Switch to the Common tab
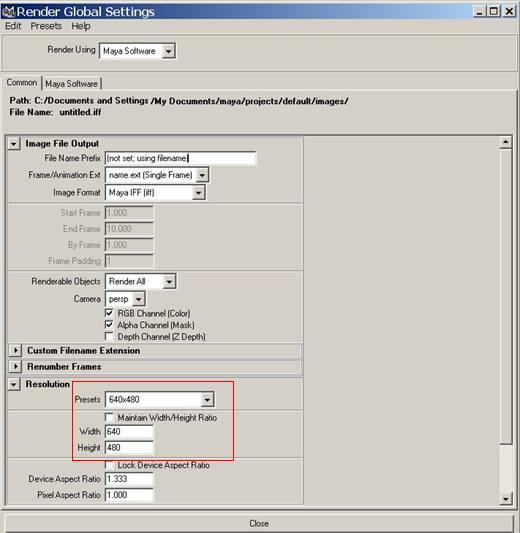Screen dimensions: 520x533 pyautogui.click(x=22, y=83)
